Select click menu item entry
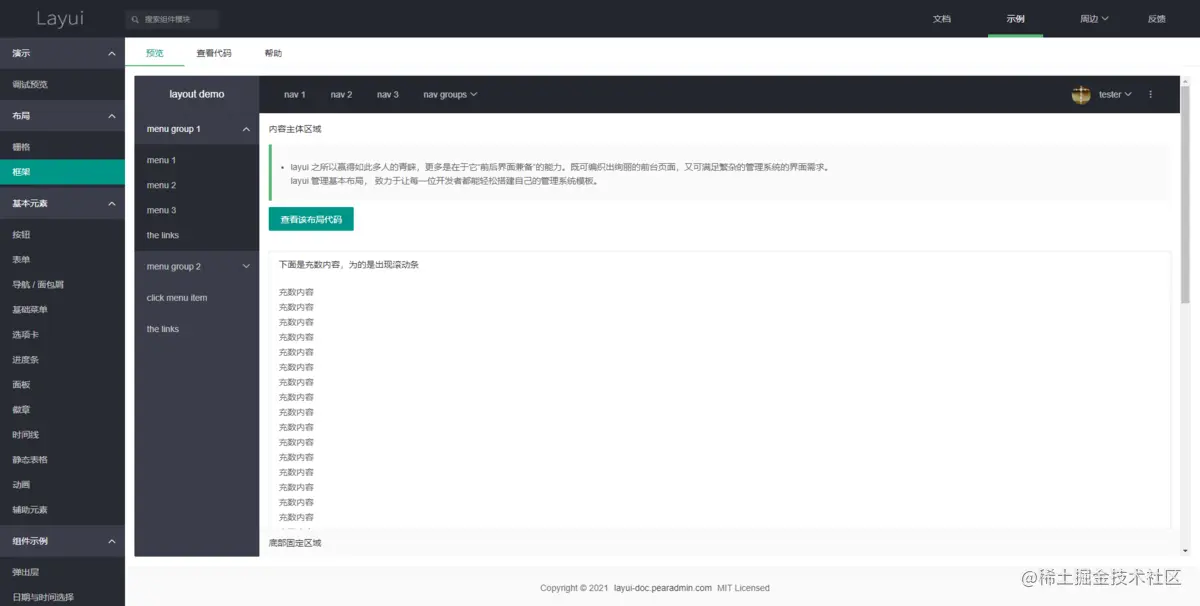 point(197,298)
